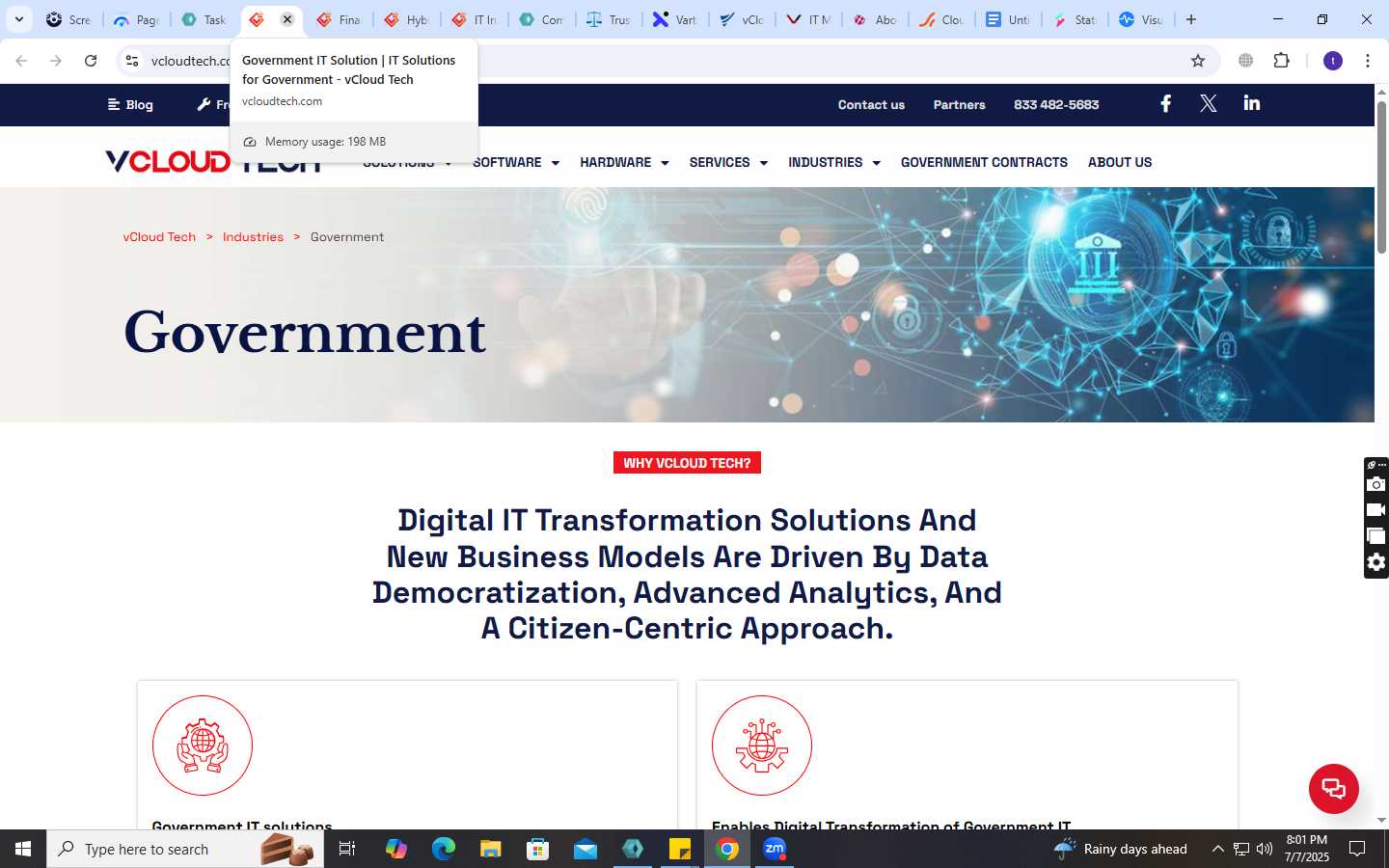Click the Contact us link
1389x868 pixels.
[871, 104]
